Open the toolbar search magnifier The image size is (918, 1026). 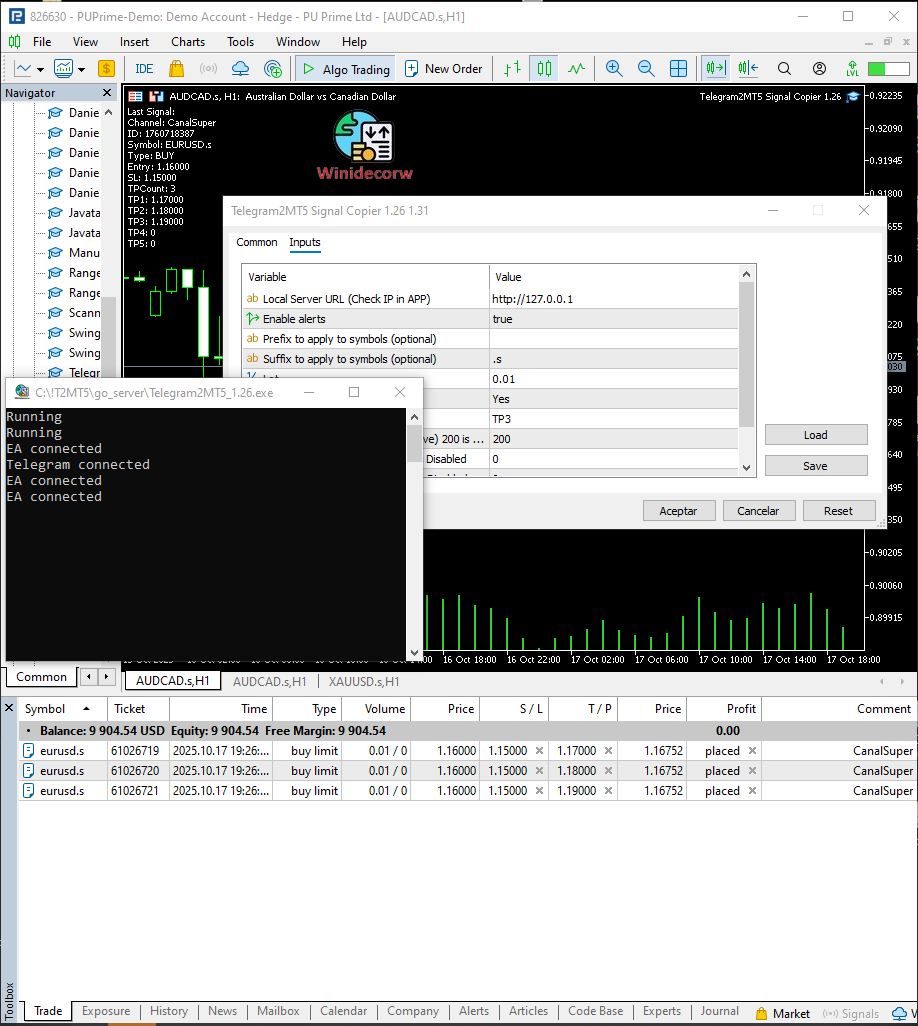pyautogui.click(x=784, y=69)
